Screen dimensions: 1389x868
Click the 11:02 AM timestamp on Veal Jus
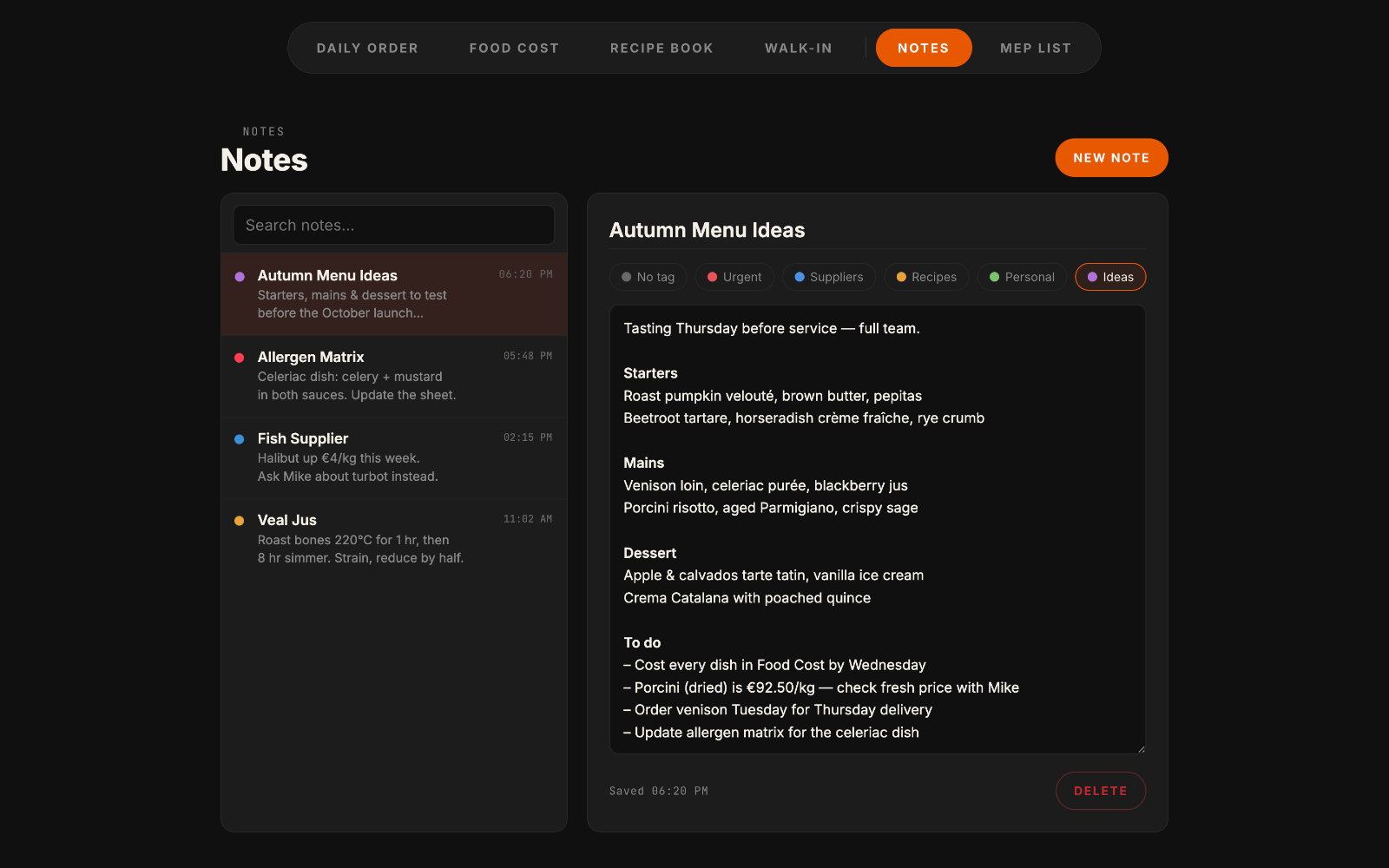click(528, 519)
